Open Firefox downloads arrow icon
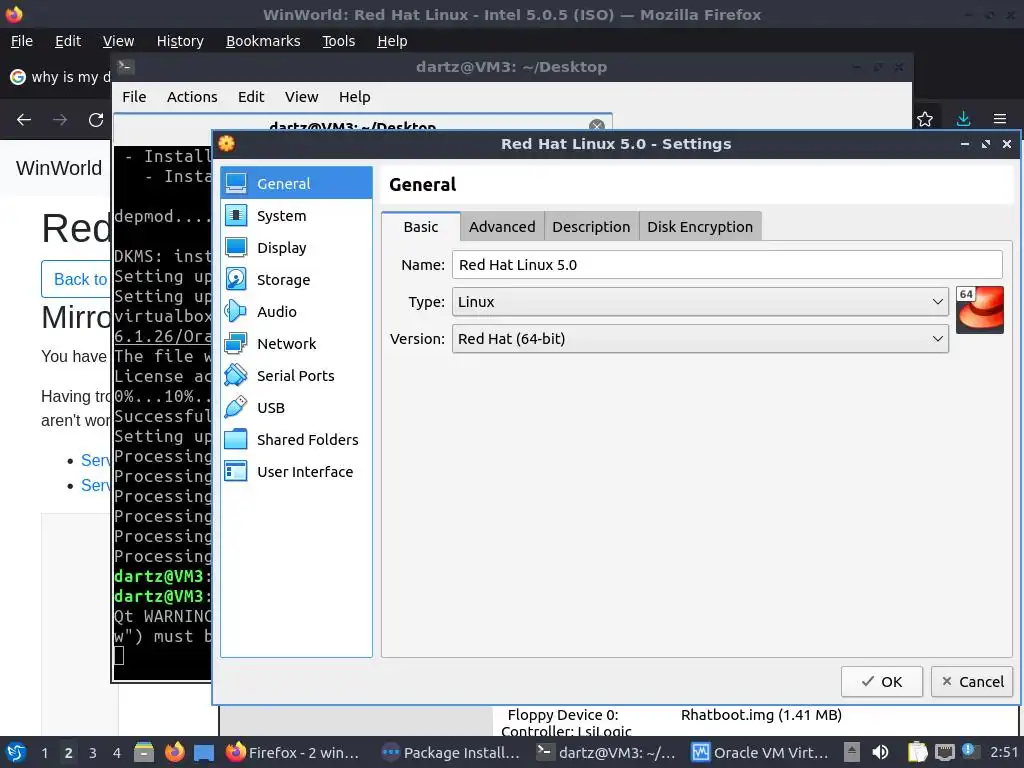1024x768 pixels. (x=963, y=120)
